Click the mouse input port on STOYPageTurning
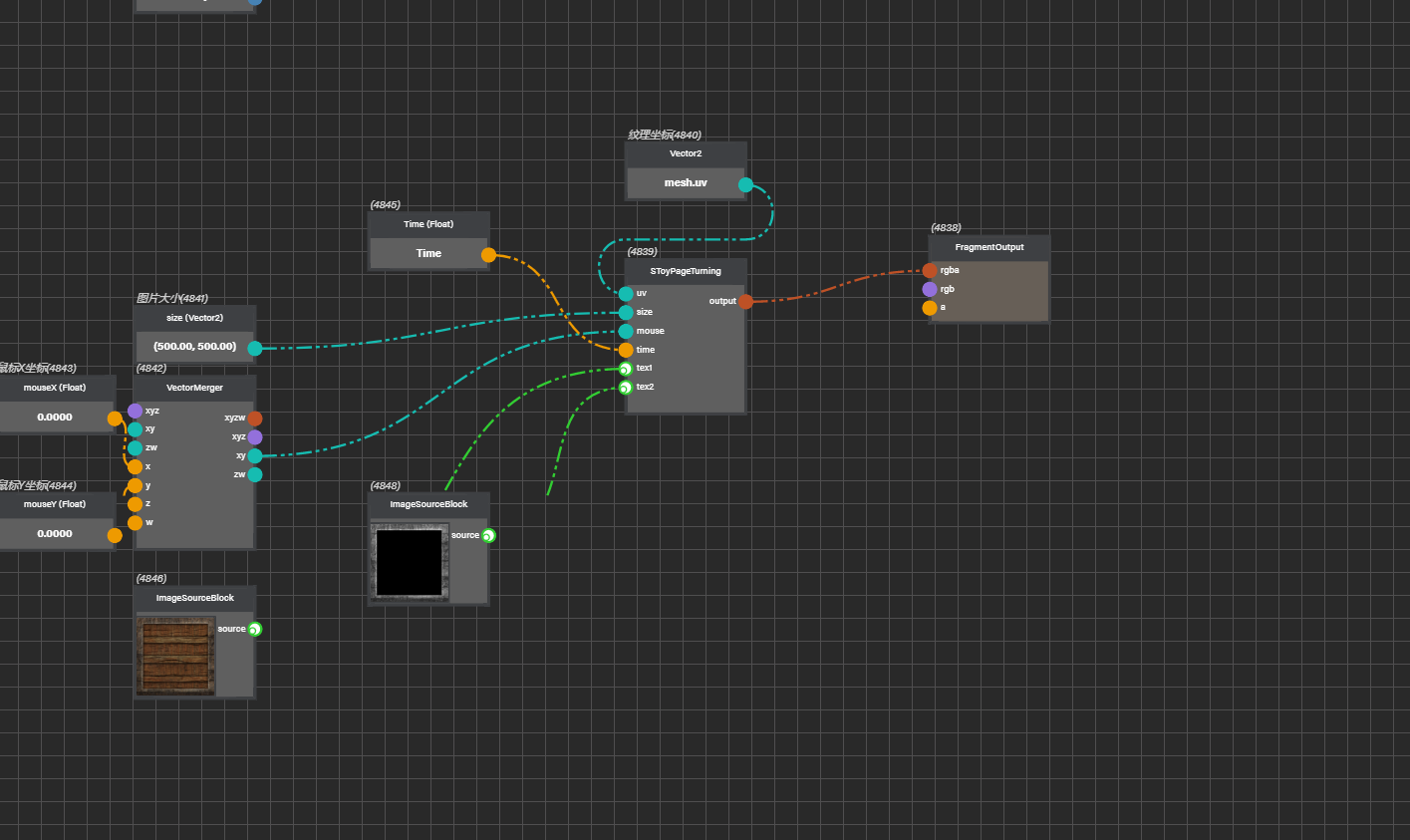 626,331
